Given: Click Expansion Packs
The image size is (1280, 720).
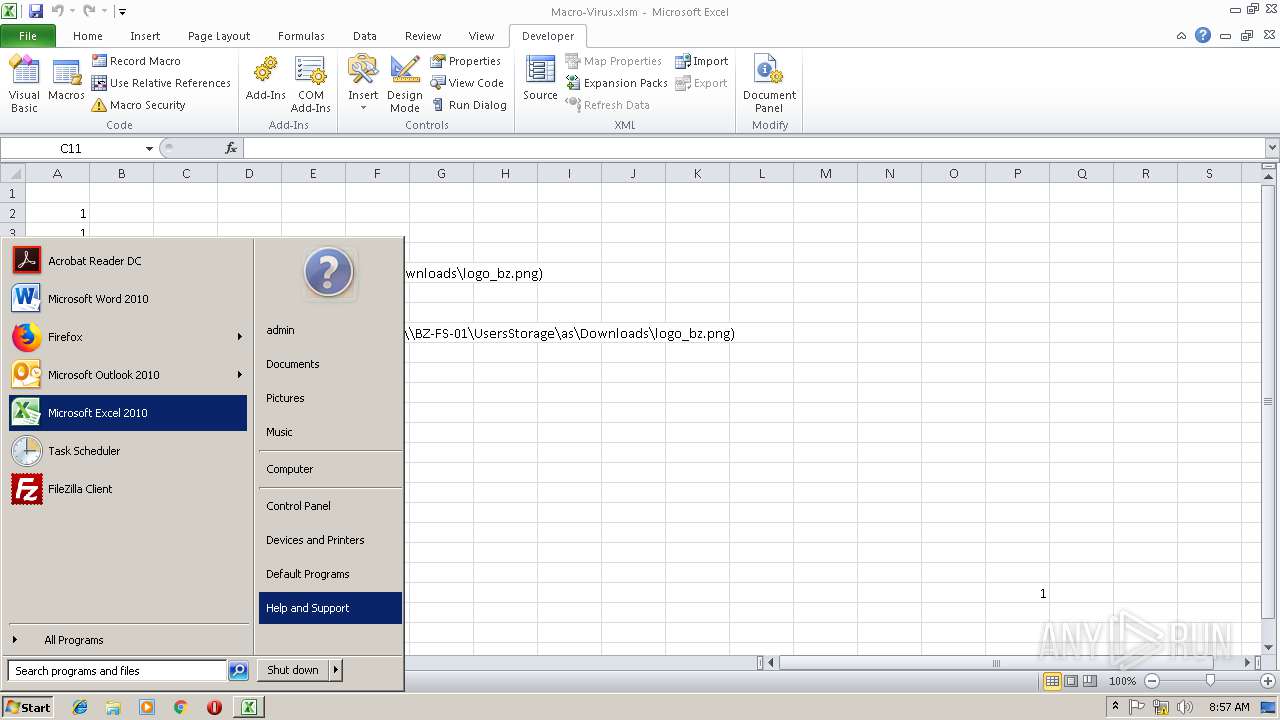Looking at the screenshot, I should pos(616,83).
